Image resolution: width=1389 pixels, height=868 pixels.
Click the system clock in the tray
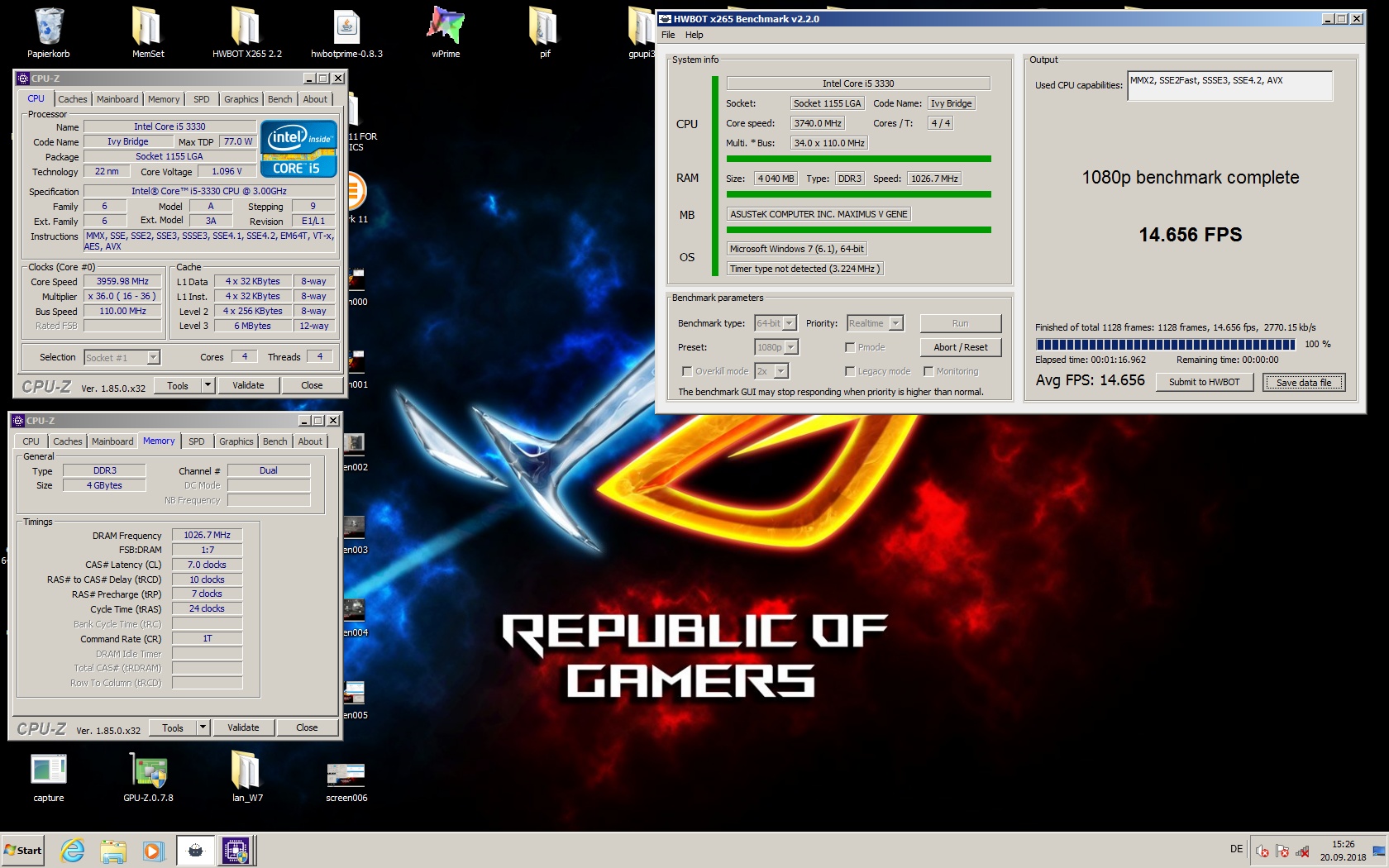pos(1343,851)
